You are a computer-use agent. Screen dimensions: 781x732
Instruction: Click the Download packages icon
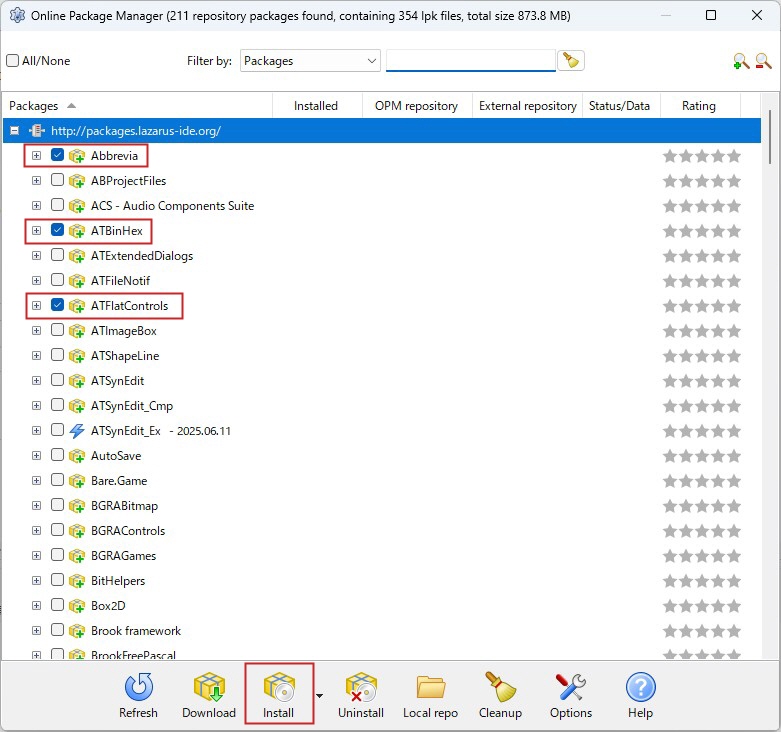tap(209, 695)
